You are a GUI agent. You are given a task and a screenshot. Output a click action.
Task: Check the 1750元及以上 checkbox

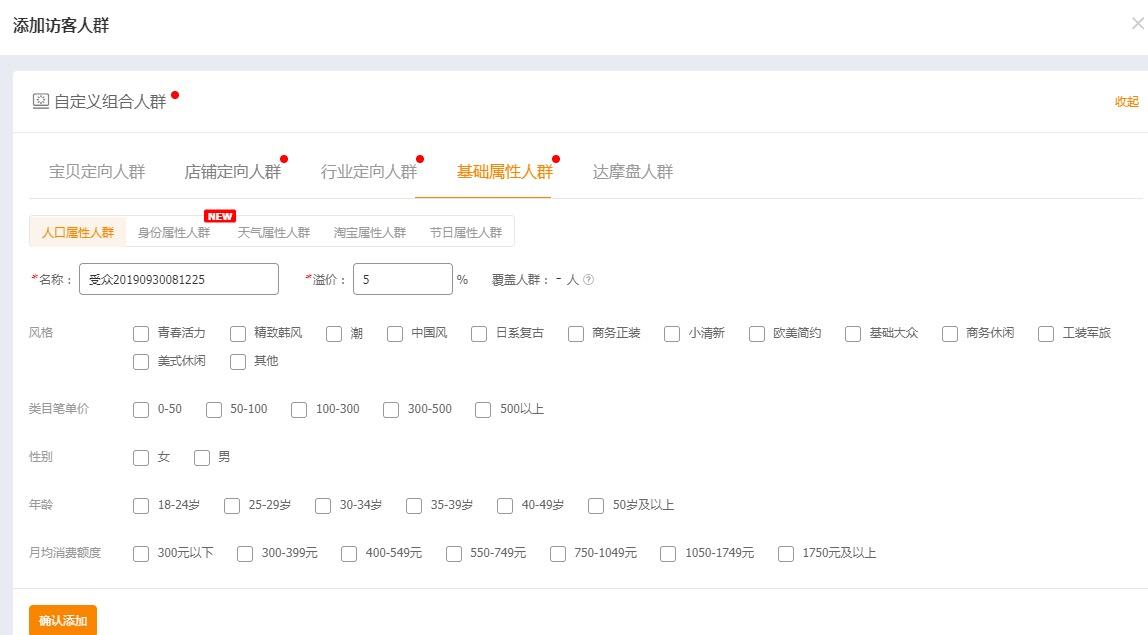(x=786, y=554)
